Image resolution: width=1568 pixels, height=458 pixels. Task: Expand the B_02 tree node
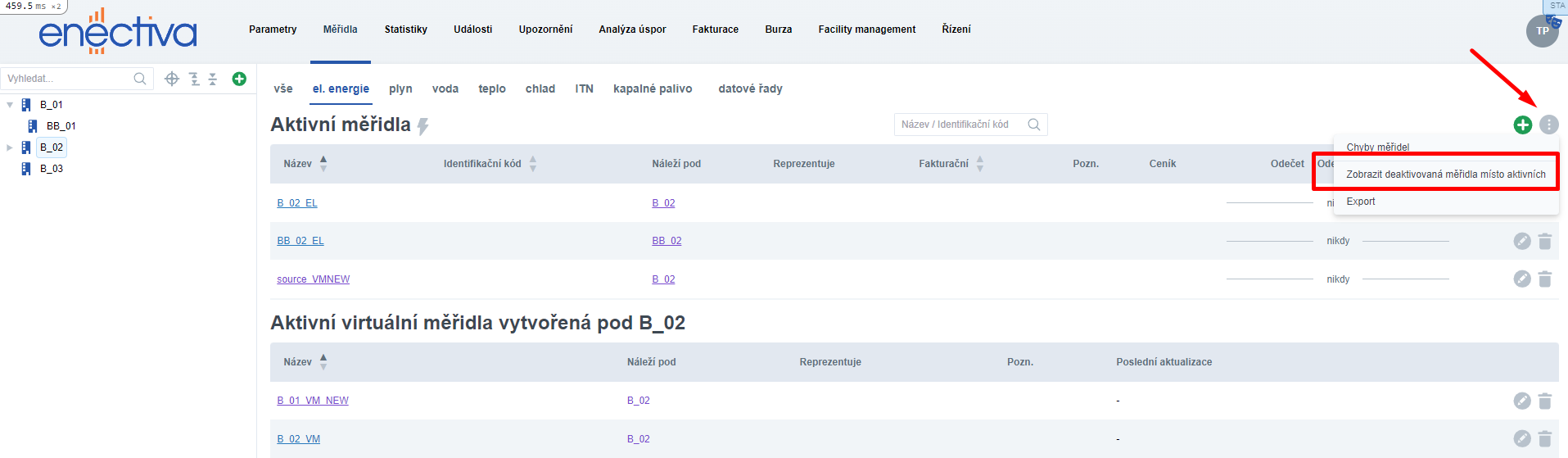click(x=10, y=147)
